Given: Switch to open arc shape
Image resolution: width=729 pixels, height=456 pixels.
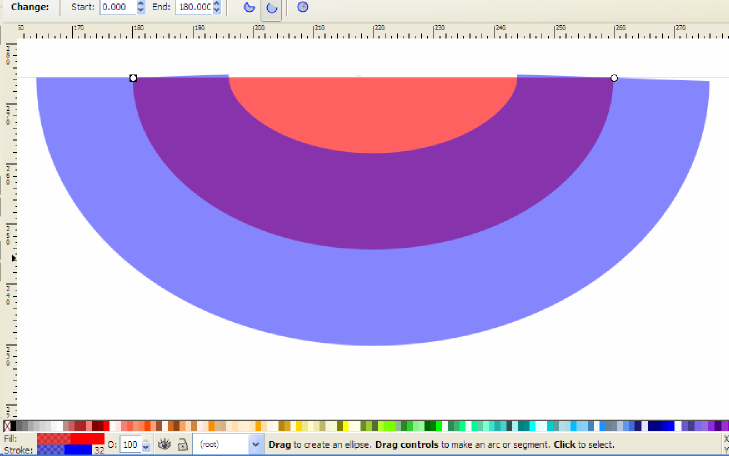Looking at the screenshot, I should tap(270, 7).
